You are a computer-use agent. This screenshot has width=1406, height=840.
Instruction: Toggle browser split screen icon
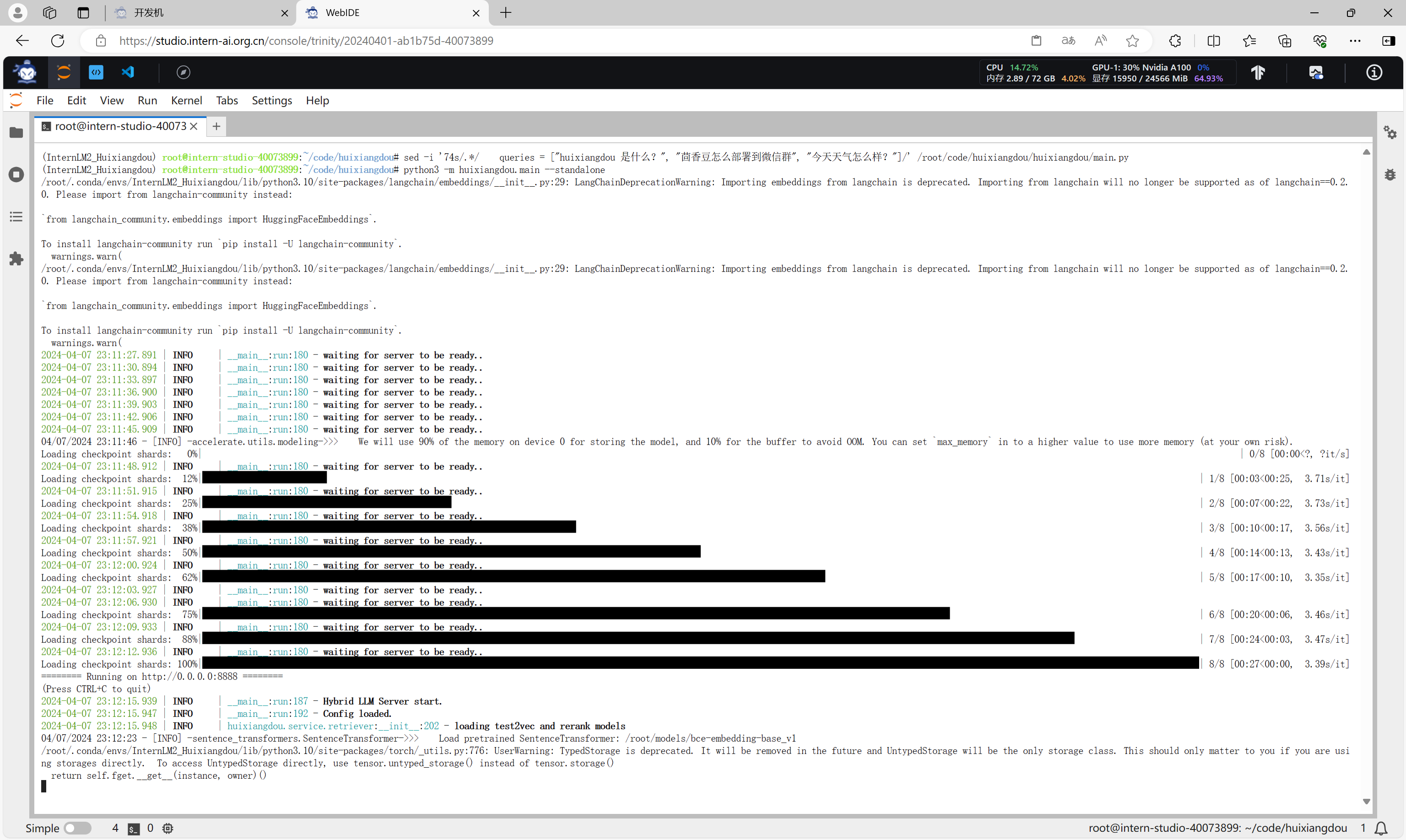[1213, 41]
